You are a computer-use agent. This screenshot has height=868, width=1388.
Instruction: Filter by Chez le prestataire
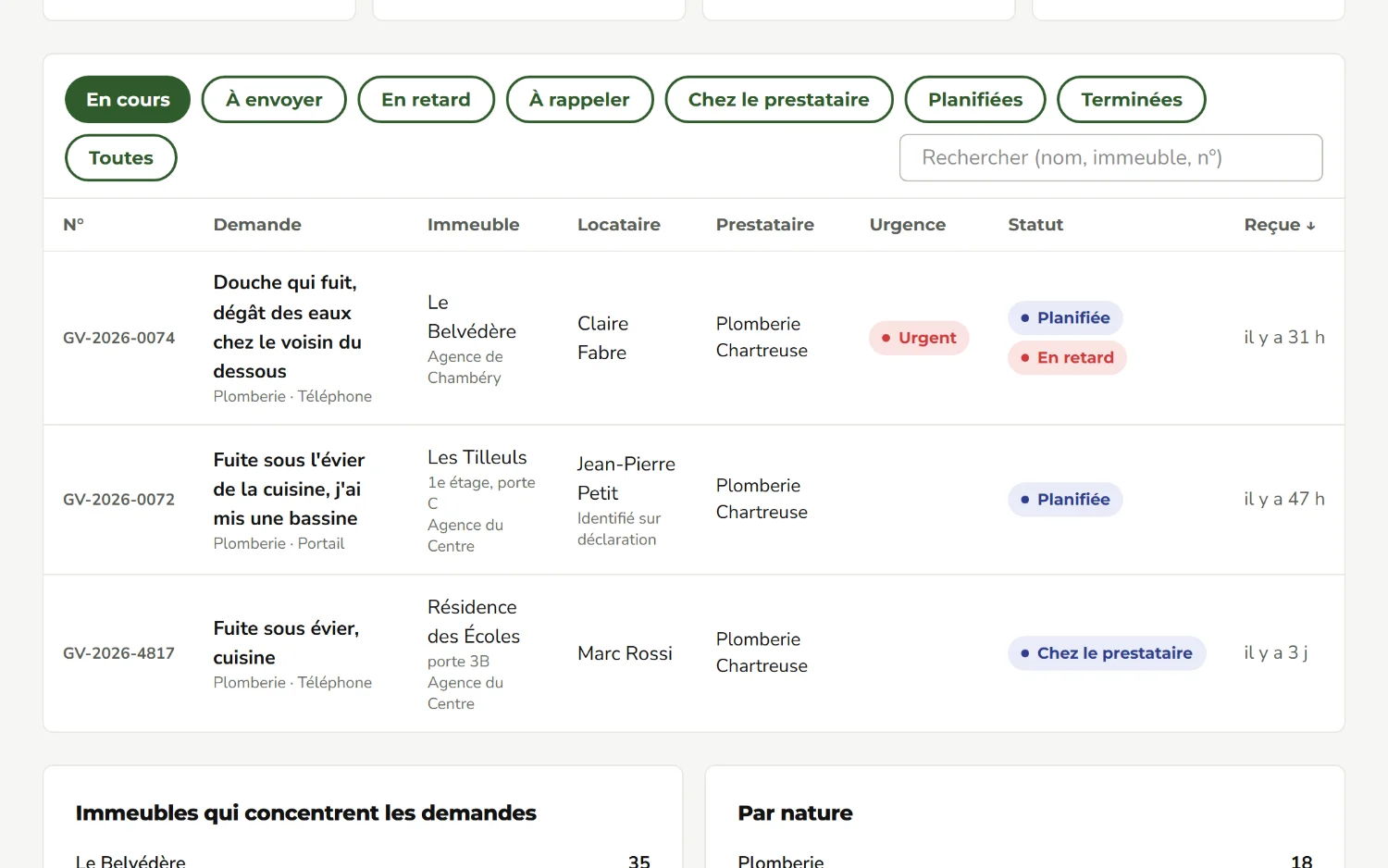coord(779,99)
